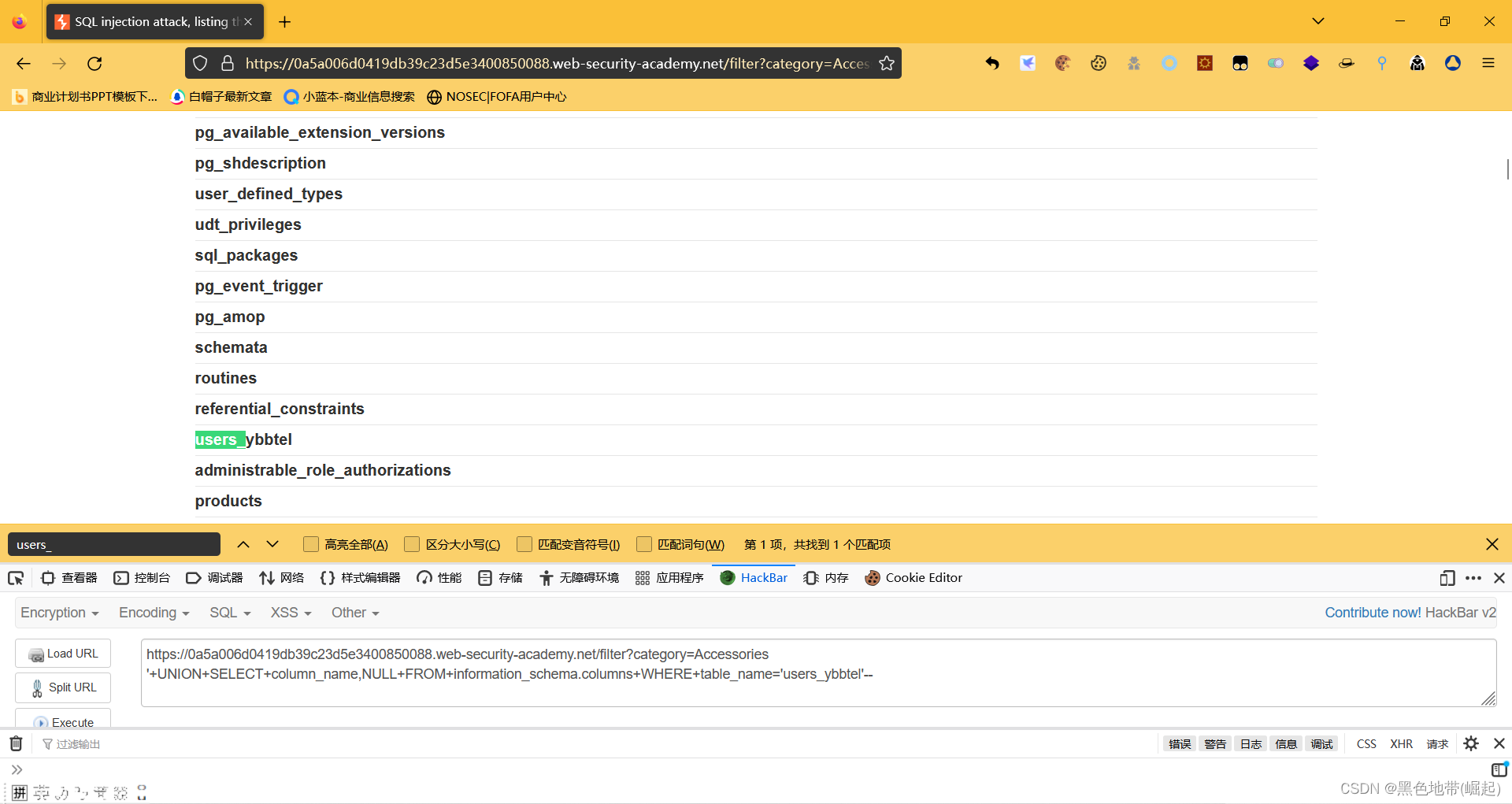Close the find bar
1512x804 pixels.
[1492, 544]
